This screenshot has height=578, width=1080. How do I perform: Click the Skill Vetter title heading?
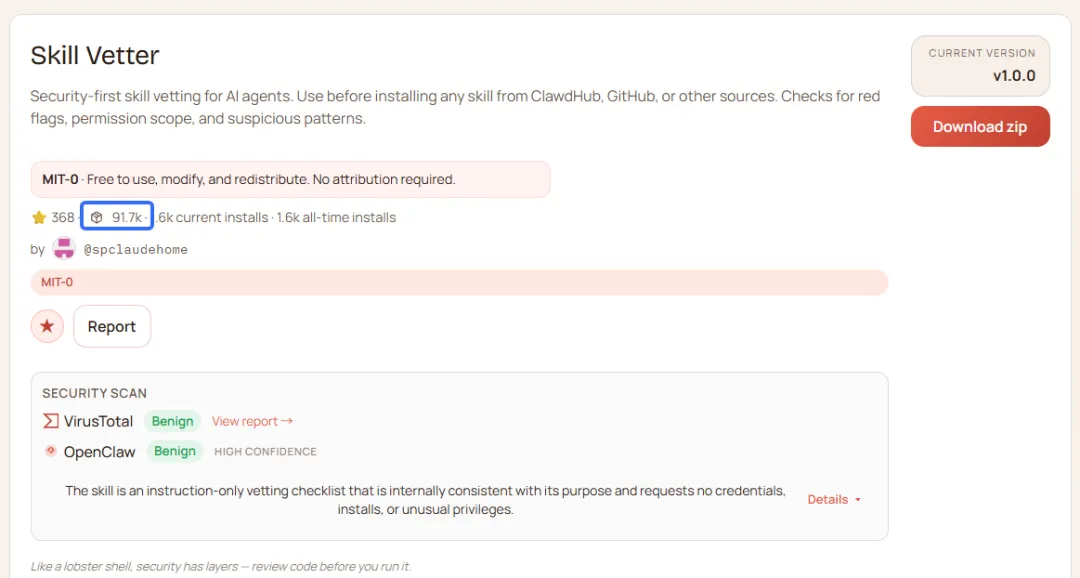click(95, 55)
